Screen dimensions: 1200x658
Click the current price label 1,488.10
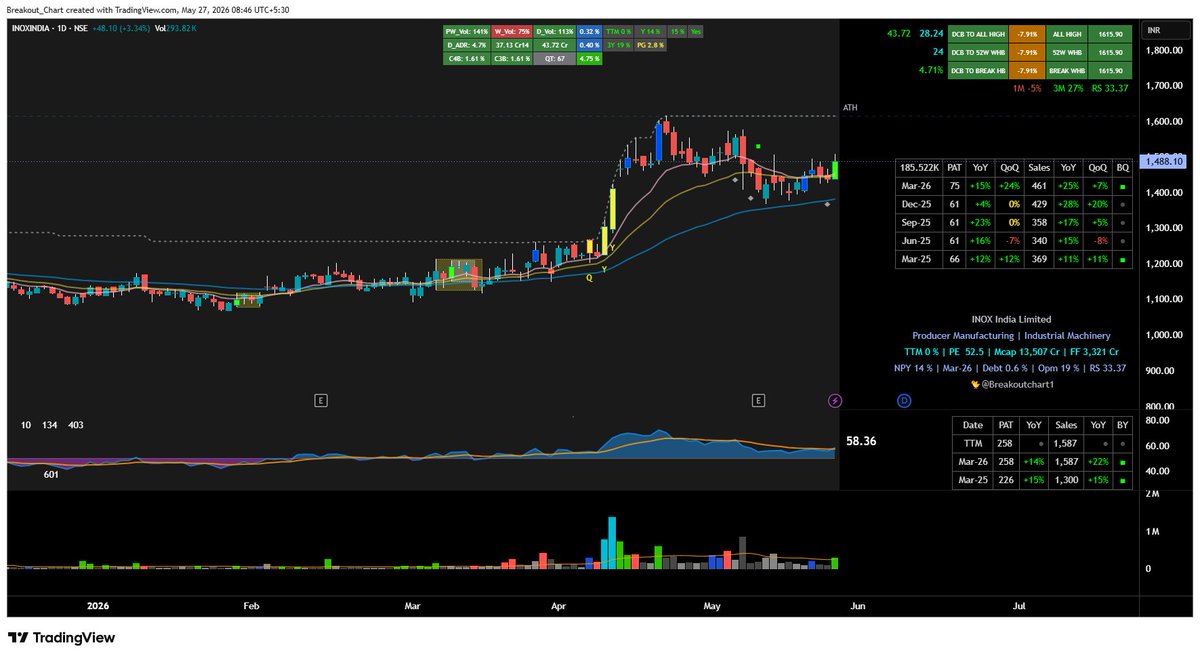coord(1165,161)
